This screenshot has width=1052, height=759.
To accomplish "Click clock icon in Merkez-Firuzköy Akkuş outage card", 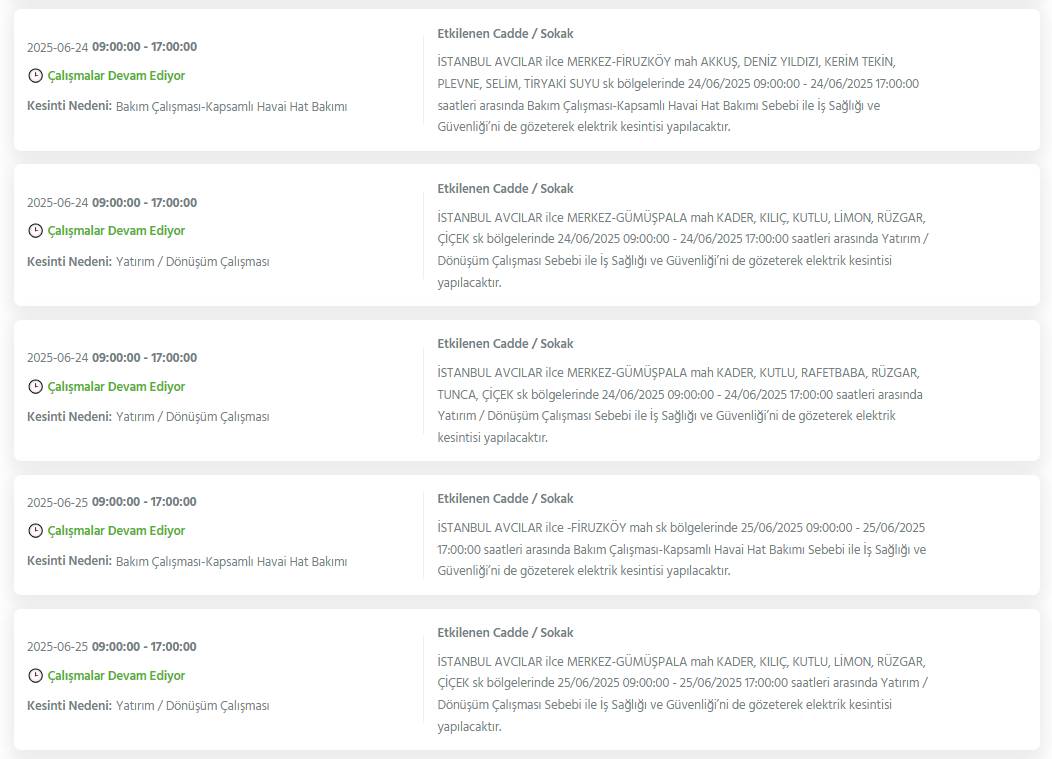I will (x=36, y=76).
